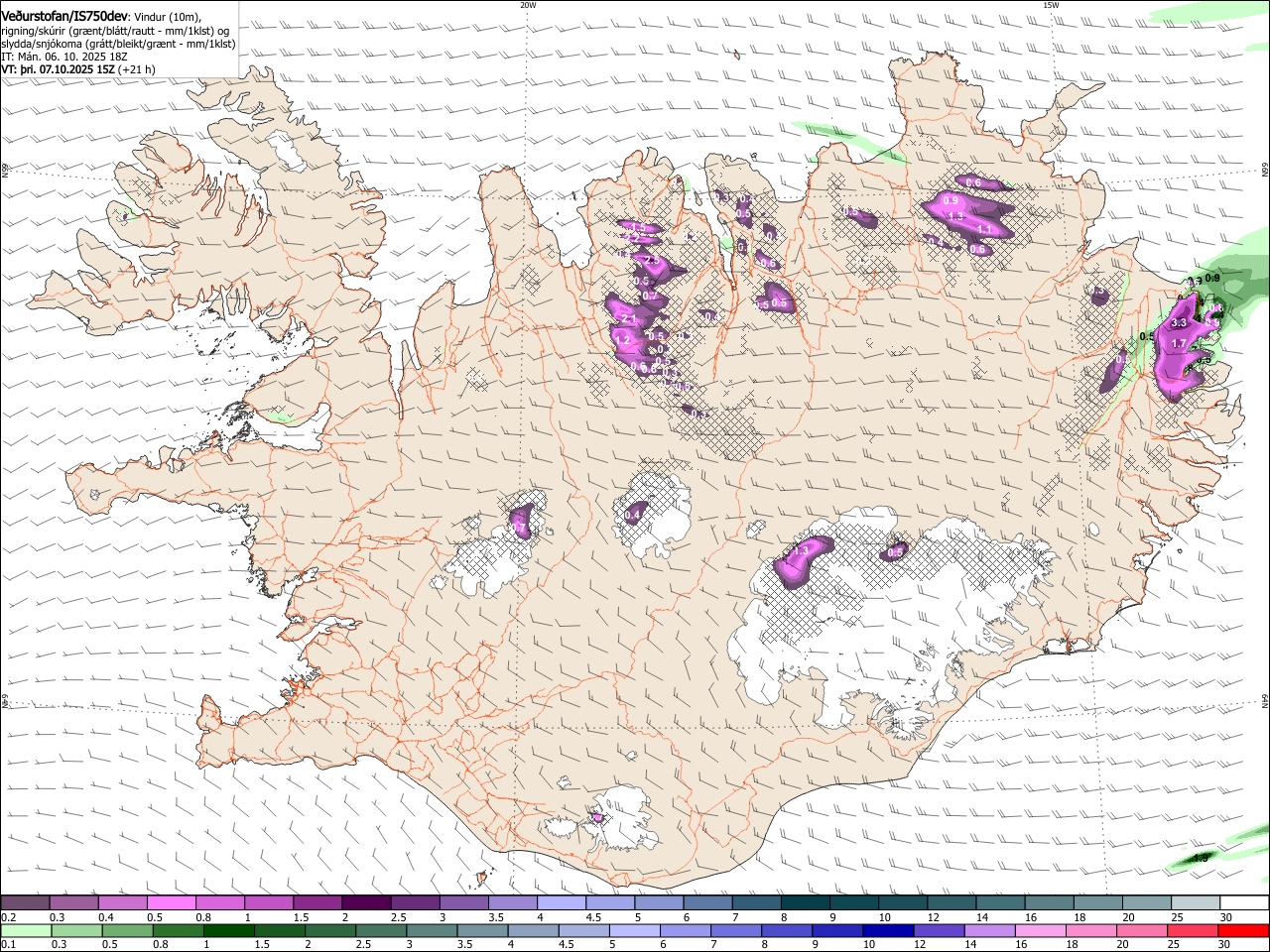Click the bright red rain swatch above 30

[x=1242, y=930]
